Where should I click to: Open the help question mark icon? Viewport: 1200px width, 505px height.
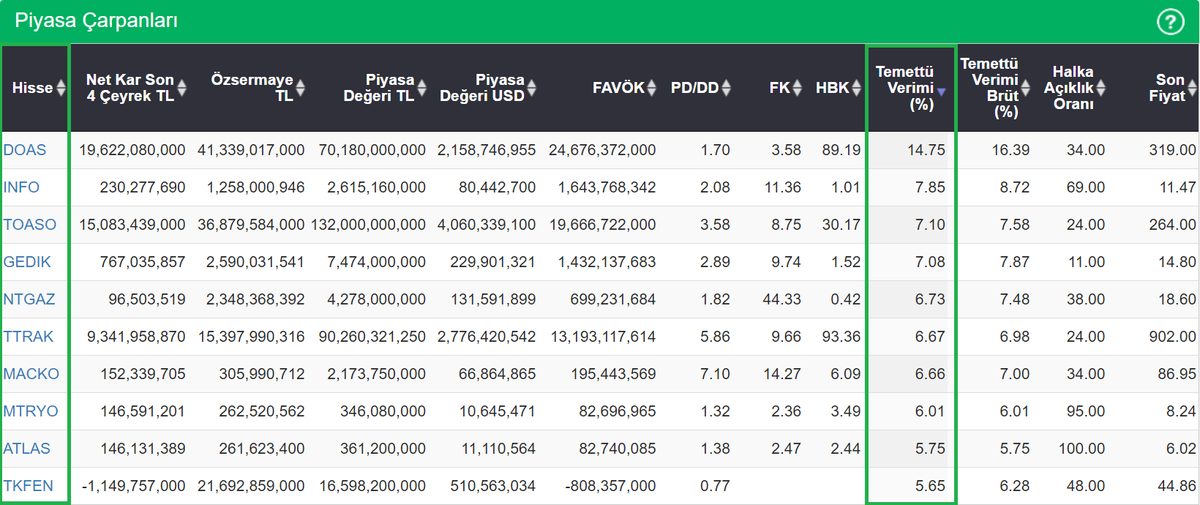[x=1169, y=22]
